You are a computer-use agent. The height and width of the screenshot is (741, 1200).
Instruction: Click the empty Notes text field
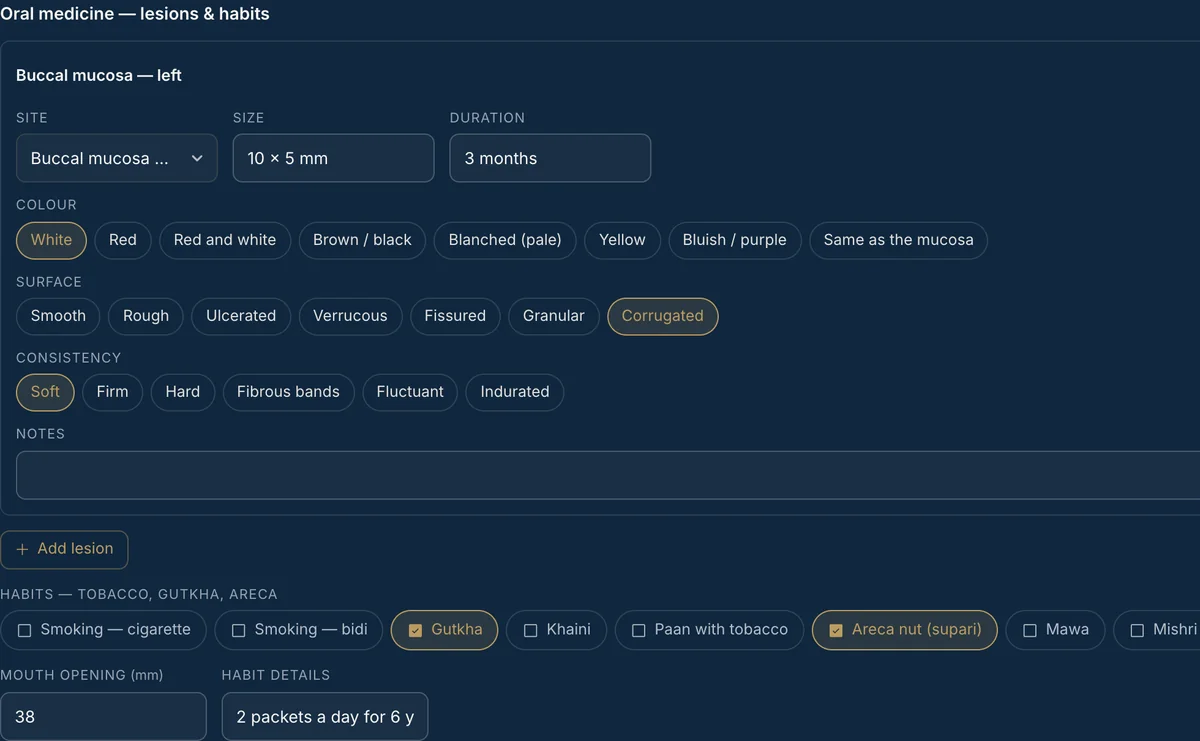tap(608, 475)
